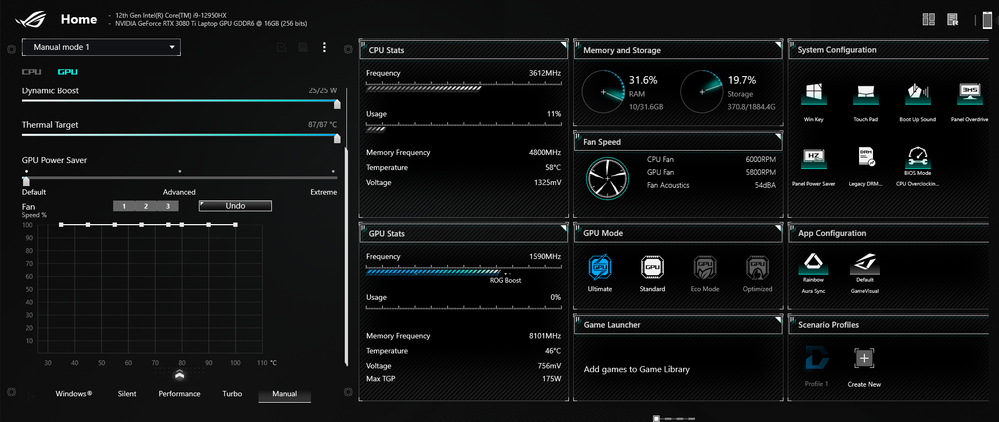999x422 pixels.
Task: Click the fan wheel icon in Fan Speed
Action: 607,177
